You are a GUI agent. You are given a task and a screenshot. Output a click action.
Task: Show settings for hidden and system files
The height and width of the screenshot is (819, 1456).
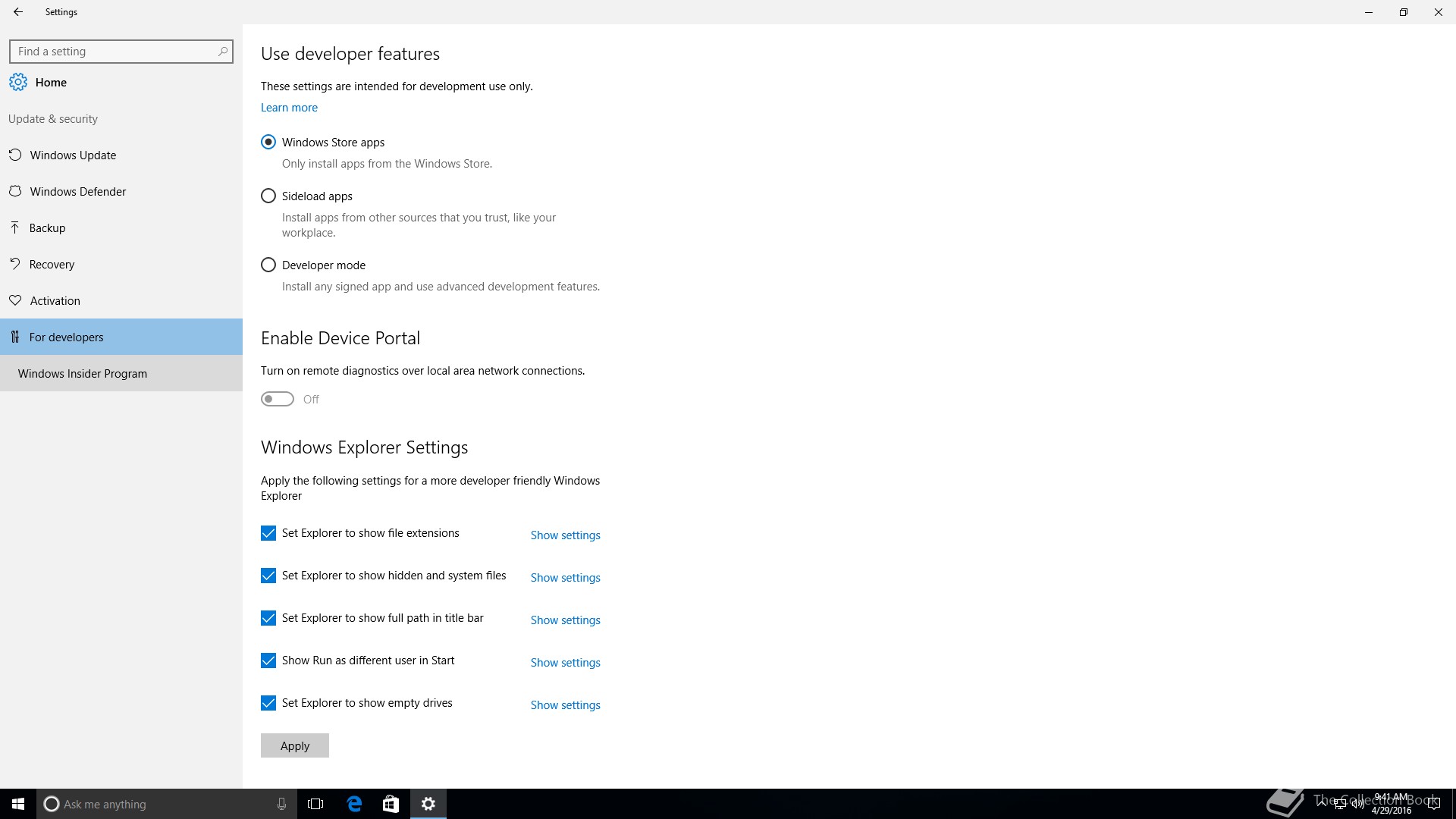coord(565,578)
